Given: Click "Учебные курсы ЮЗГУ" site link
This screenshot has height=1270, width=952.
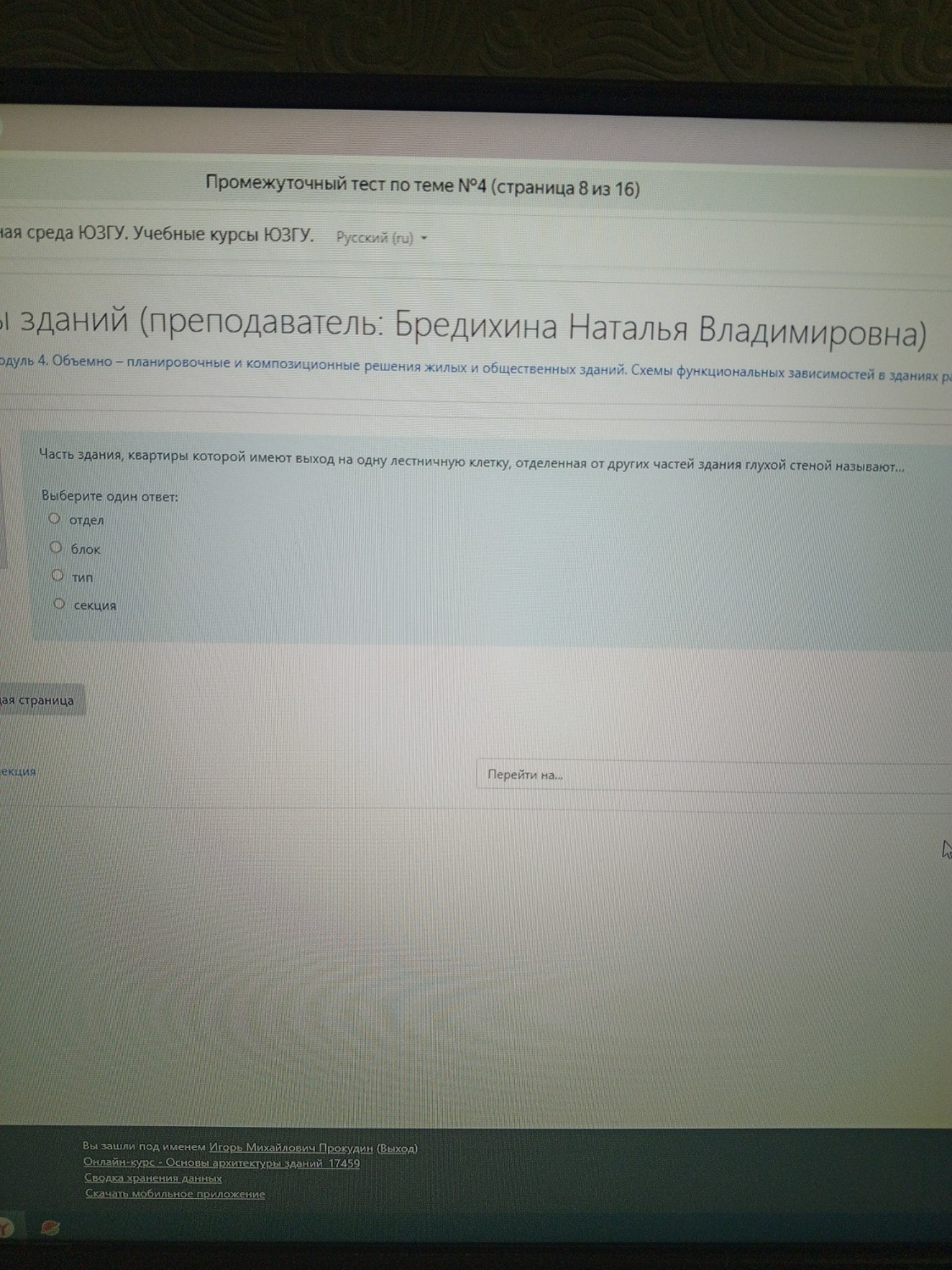Looking at the screenshot, I should (x=223, y=233).
